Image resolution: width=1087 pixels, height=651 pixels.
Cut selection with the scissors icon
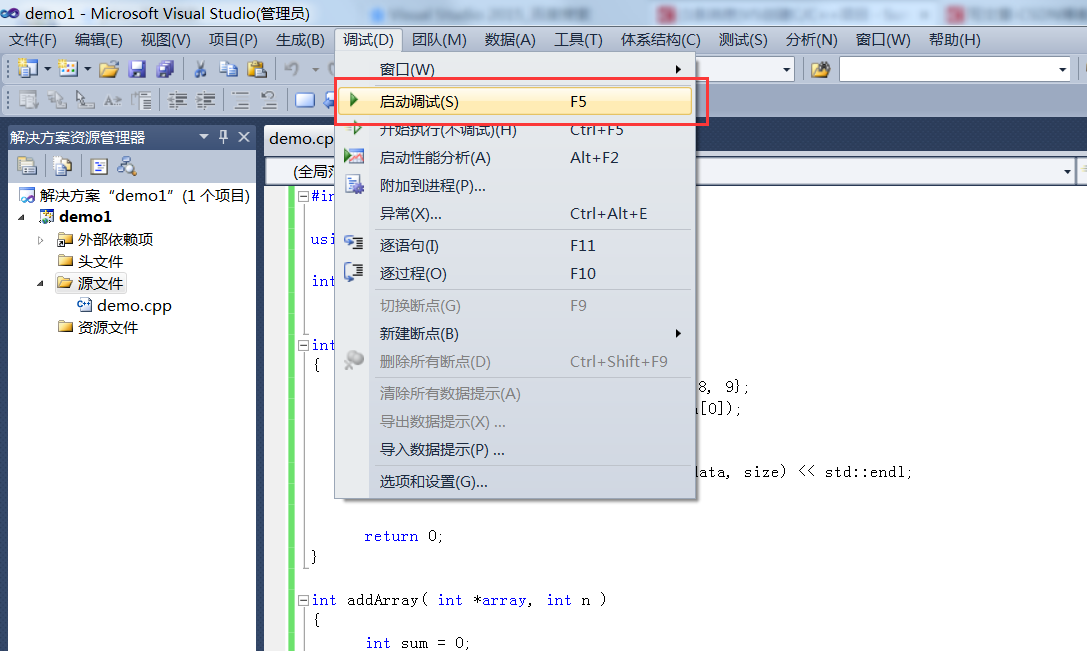coord(200,69)
